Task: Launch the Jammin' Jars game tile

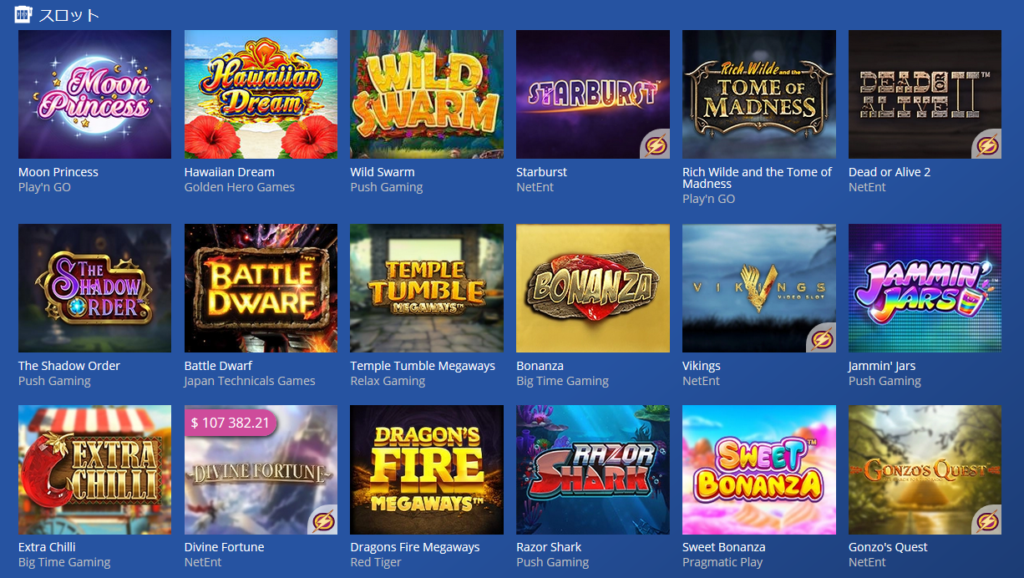Action: pos(925,288)
